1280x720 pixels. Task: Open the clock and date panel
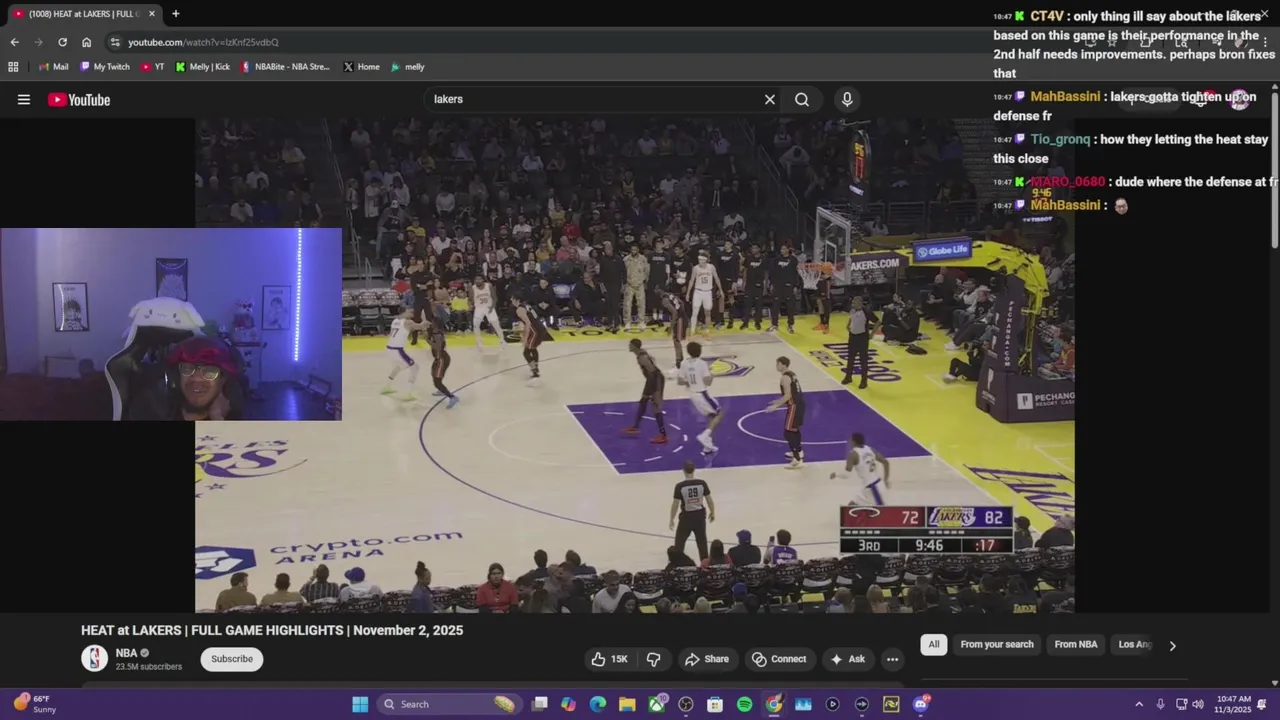(1234, 704)
